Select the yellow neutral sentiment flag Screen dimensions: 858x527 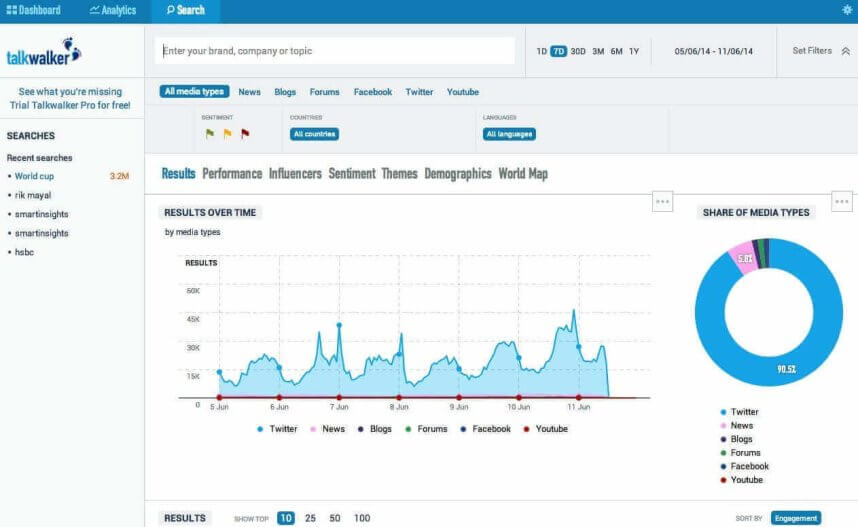(x=227, y=134)
